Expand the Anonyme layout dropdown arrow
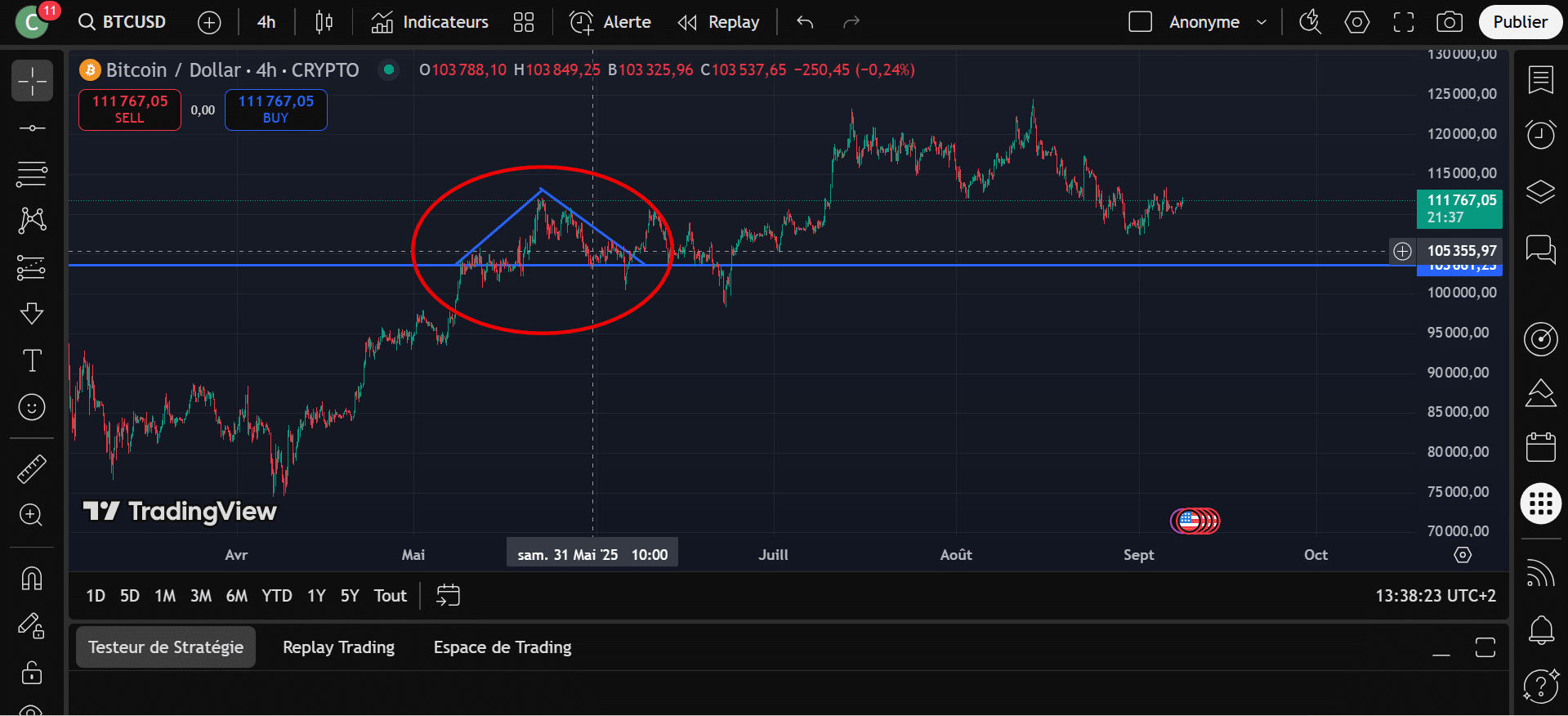Screen dimensions: 1568x716 1261,22
